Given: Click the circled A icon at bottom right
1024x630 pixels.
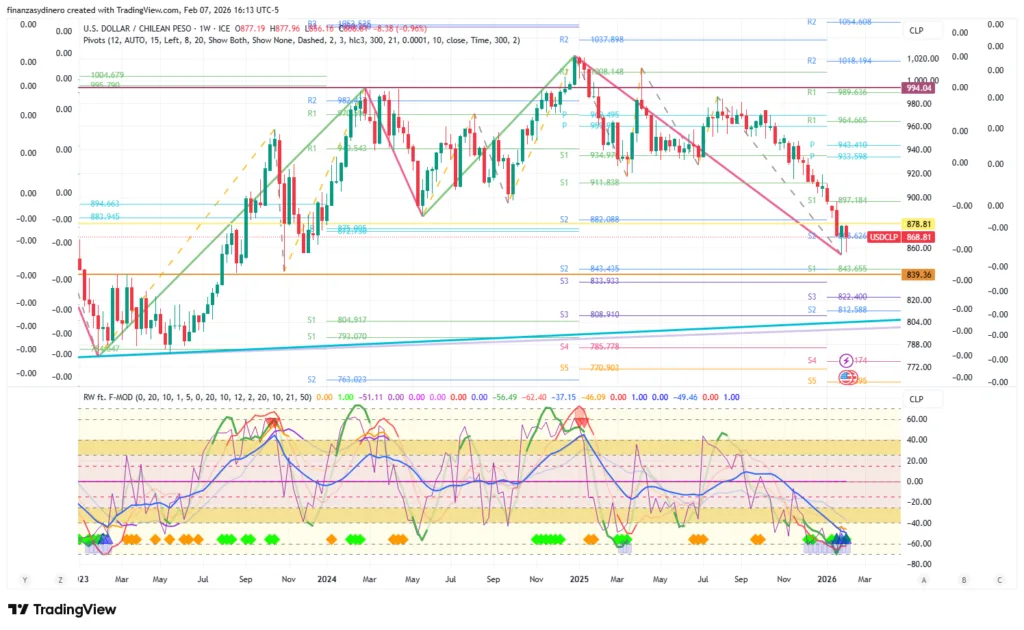Looking at the screenshot, I should tap(923, 579).
